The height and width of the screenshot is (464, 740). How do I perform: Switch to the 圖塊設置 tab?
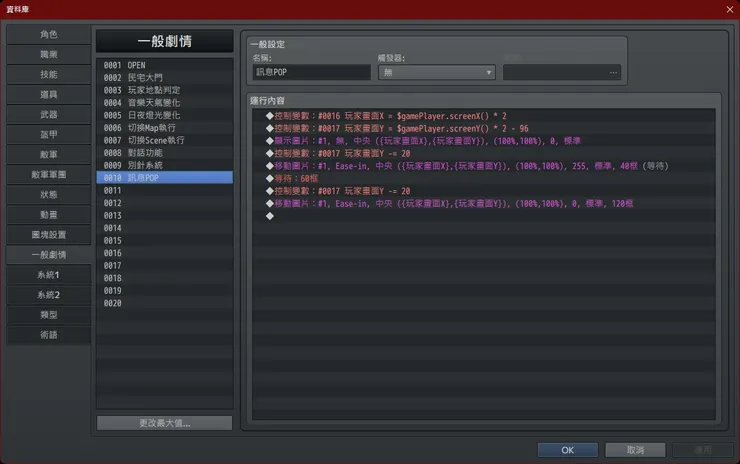click(x=49, y=235)
